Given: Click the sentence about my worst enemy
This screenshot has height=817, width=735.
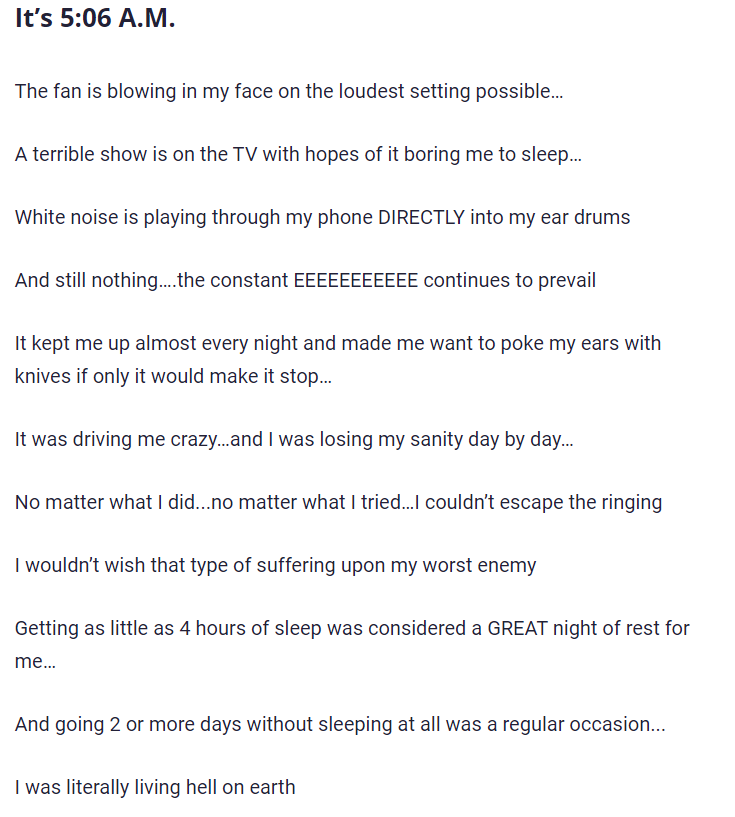Looking at the screenshot, I should [x=275, y=565].
